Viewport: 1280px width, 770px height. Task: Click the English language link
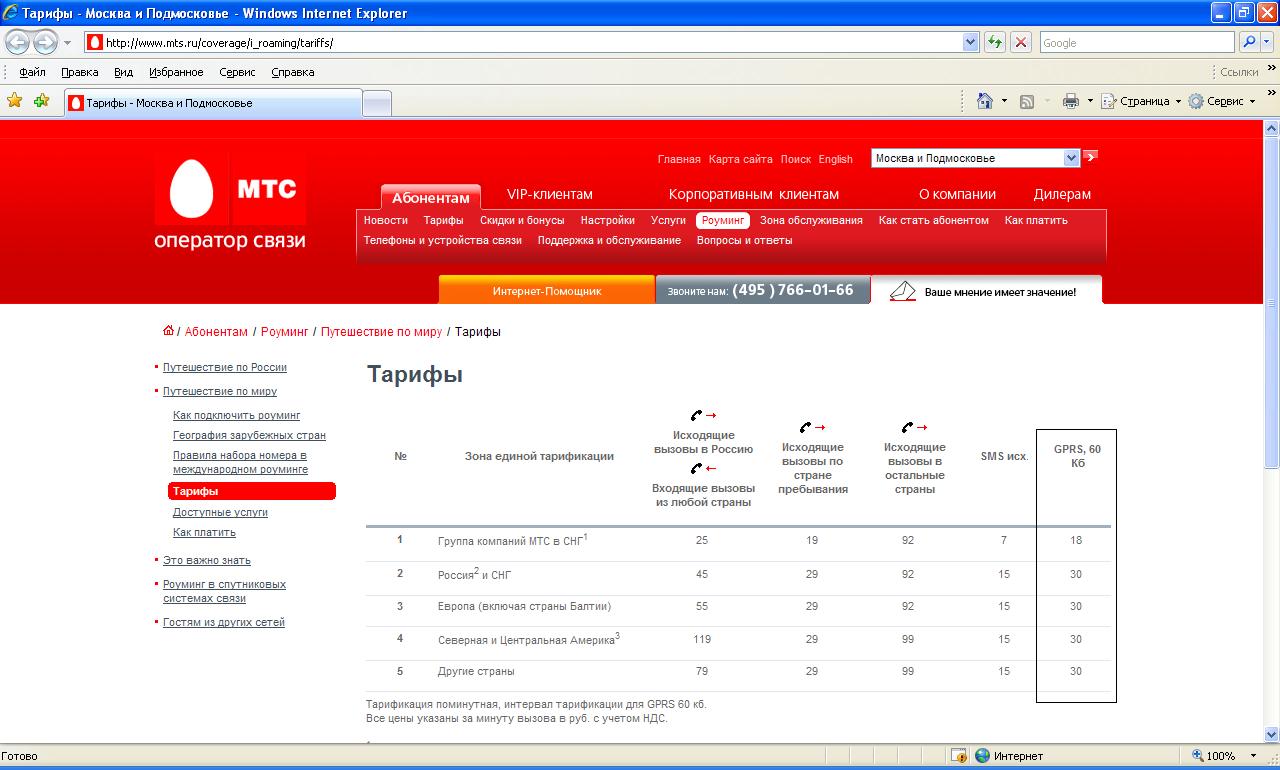point(835,159)
